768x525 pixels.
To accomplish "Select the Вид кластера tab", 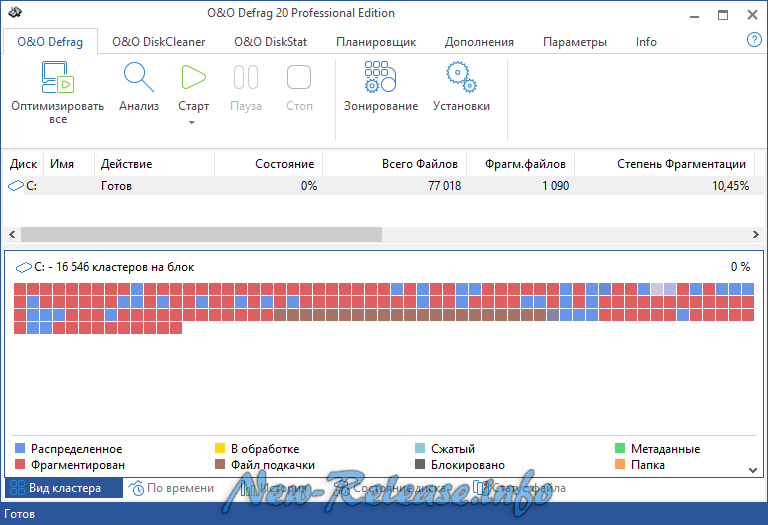I will pos(64,488).
